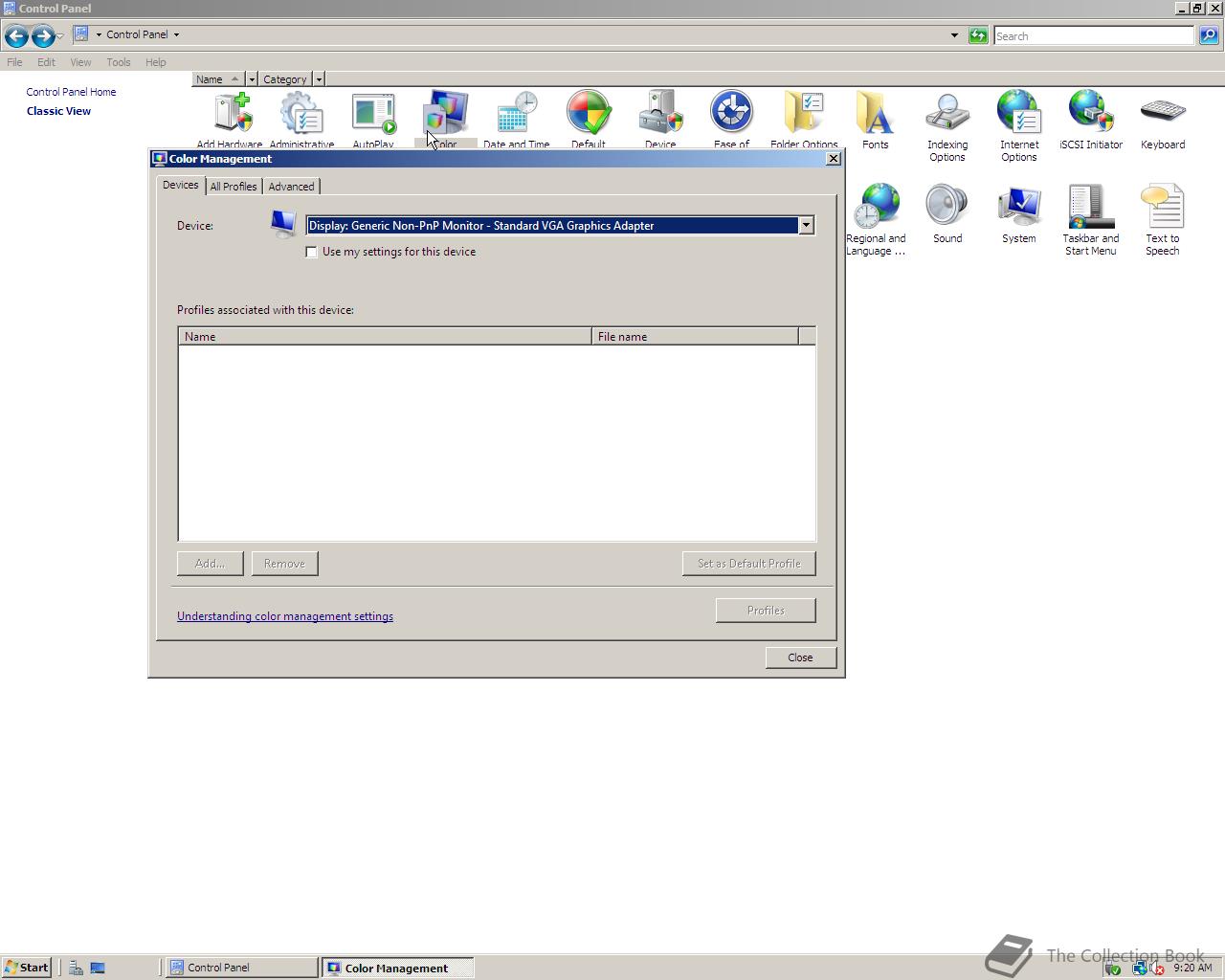Open the Regional and Language icon
The image size is (1225, 980).
click(x=876, y=220)
